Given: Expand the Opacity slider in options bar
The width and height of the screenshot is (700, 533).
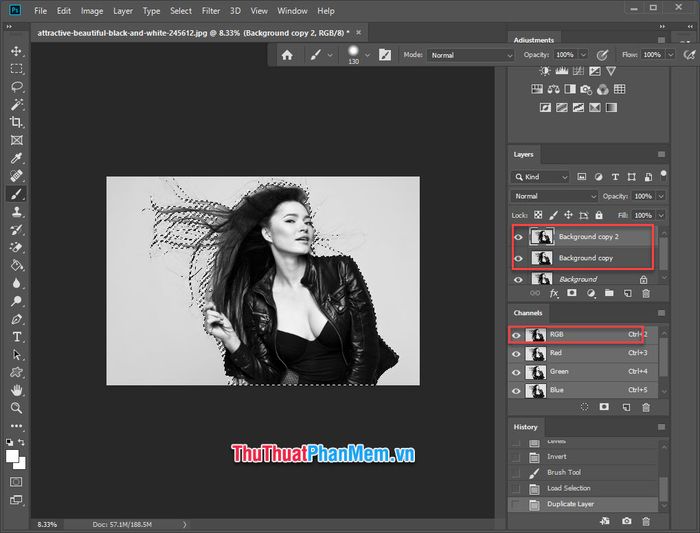Looking at the screenshot, I should click(x=583, y=54).
